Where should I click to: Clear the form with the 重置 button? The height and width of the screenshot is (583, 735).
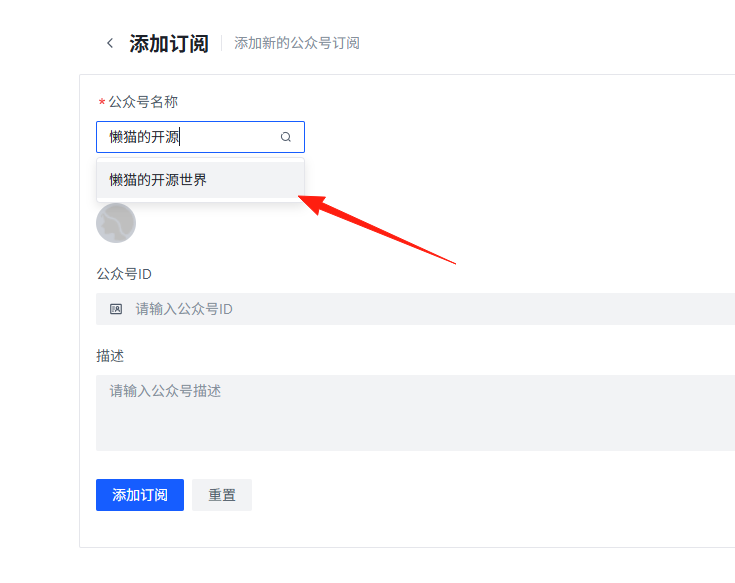click(222, 495)
